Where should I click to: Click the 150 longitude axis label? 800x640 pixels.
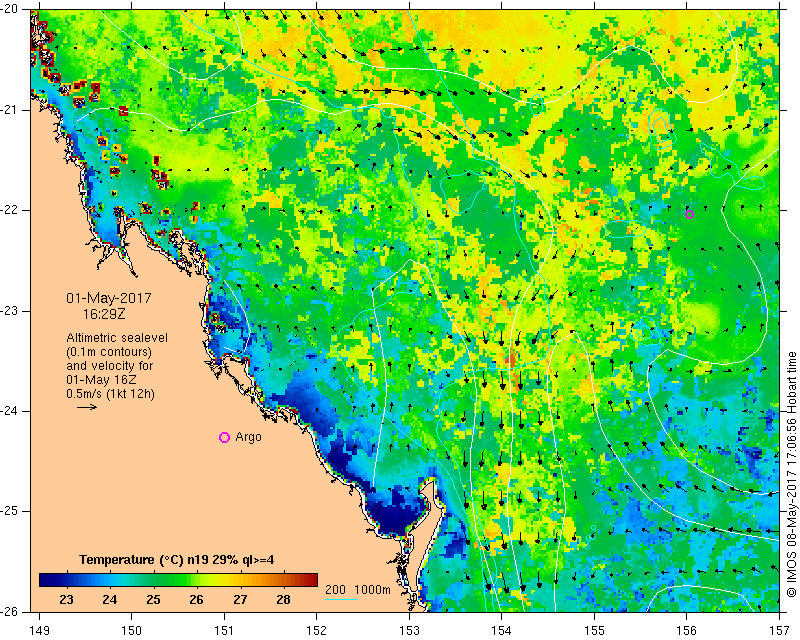pyautogui.click(x=131, y=630)
